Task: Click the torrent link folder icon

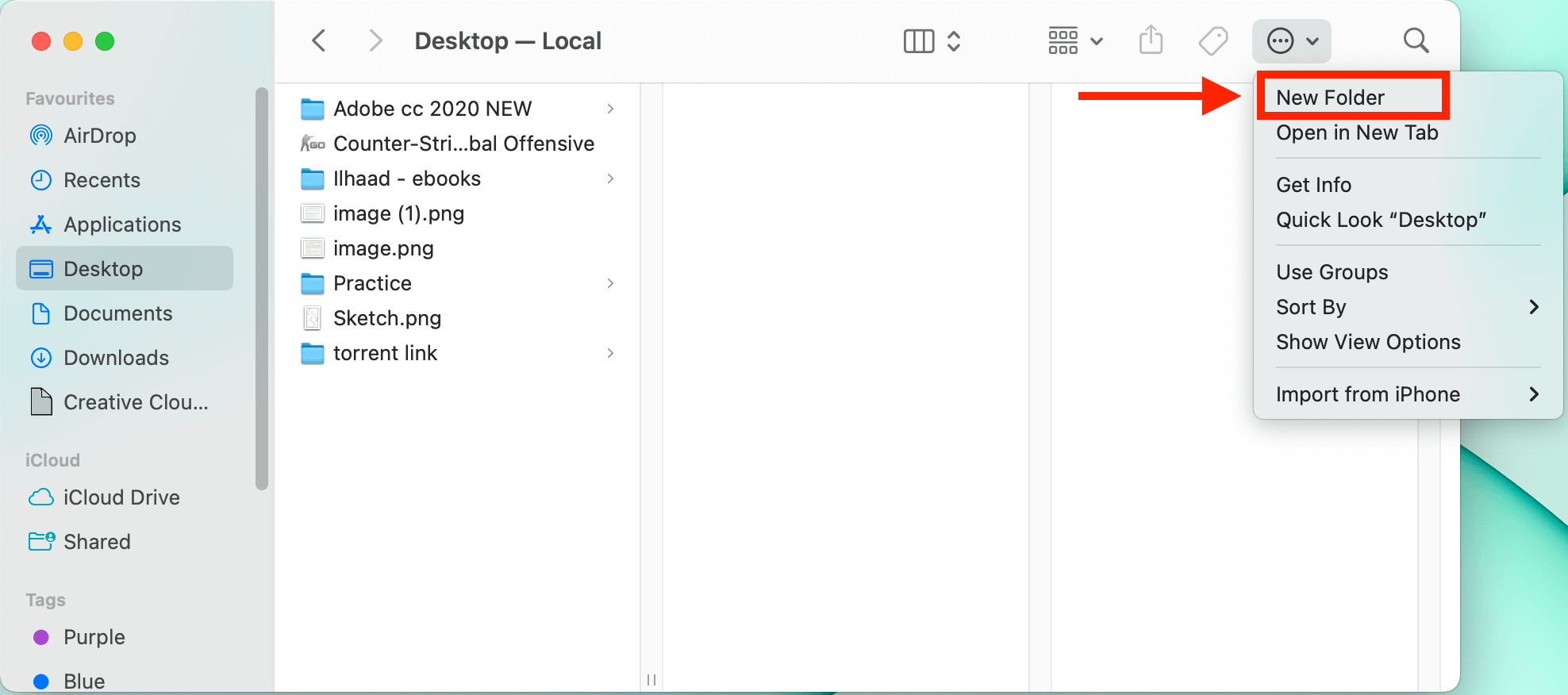Action: 313,353
